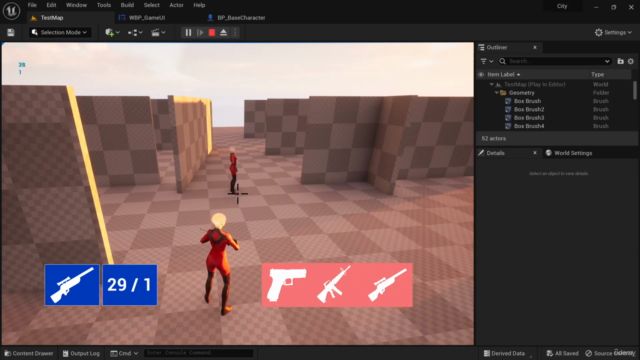Viewport: 640px width, 360px height.
Task: Open the Build menu
Action: point(127,5)
